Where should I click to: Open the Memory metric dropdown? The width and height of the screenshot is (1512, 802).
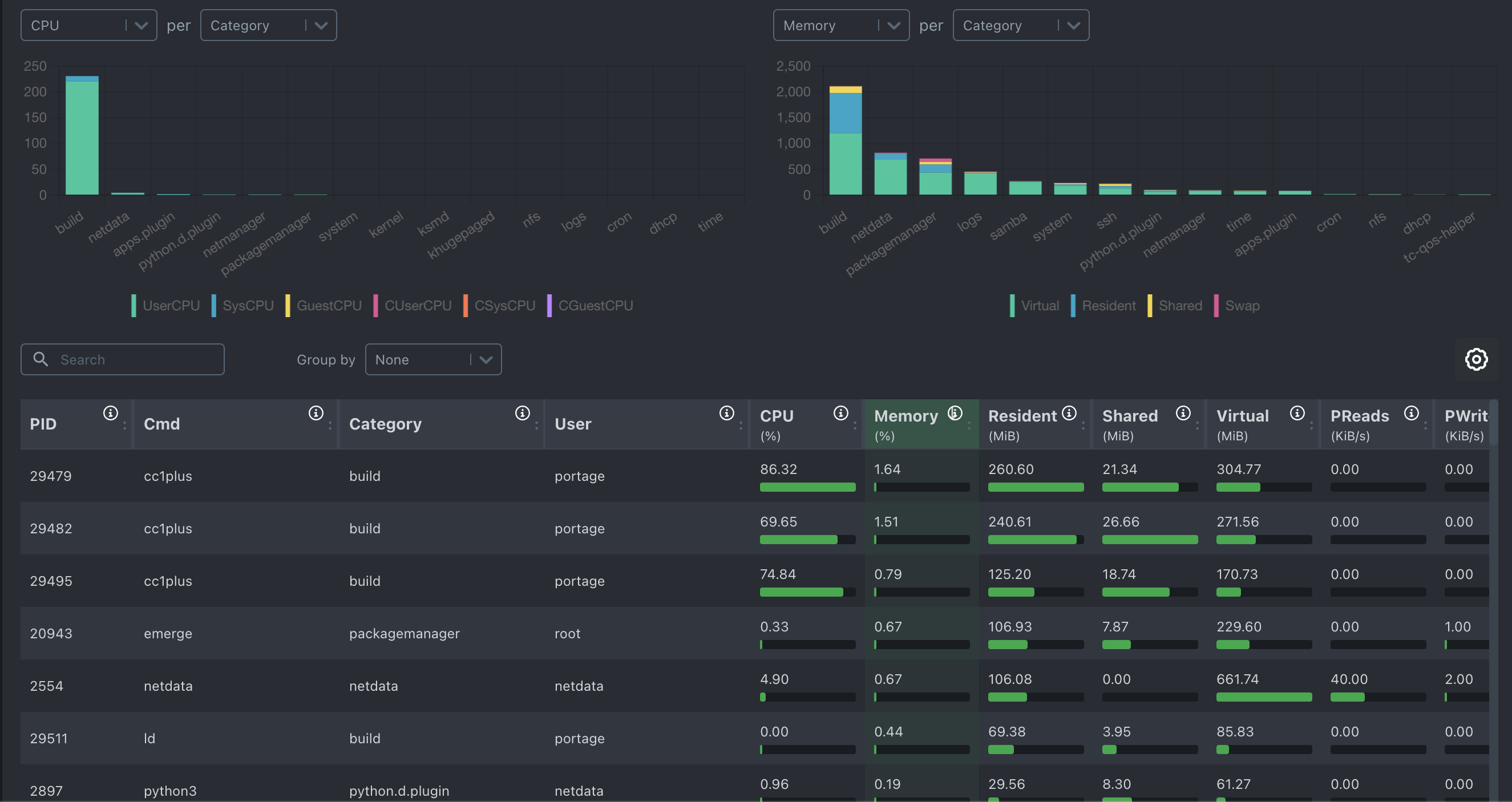[840, 25]
